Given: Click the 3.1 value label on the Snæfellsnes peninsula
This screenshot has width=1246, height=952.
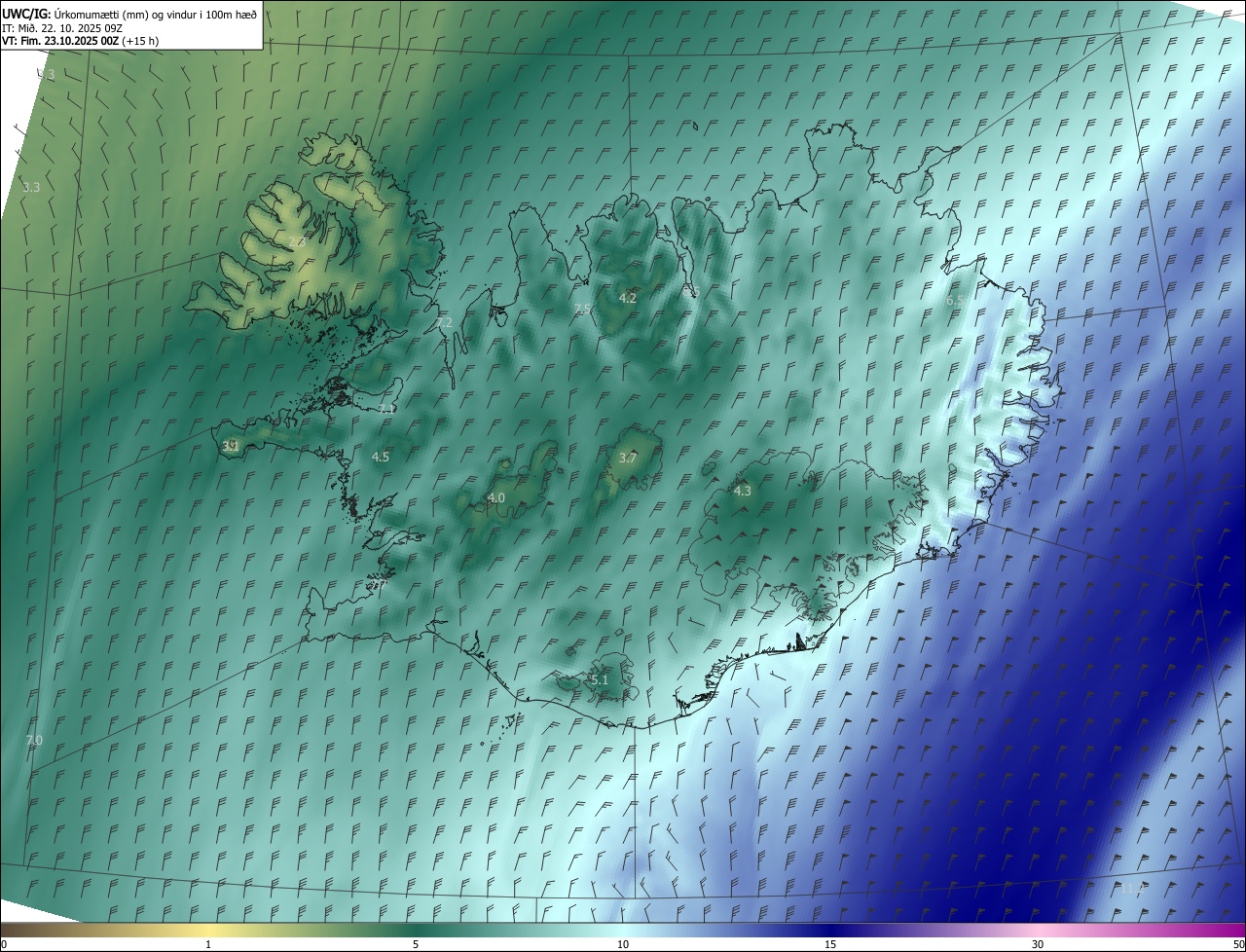Looking at the screenshot, I should (x=231, y=446).
